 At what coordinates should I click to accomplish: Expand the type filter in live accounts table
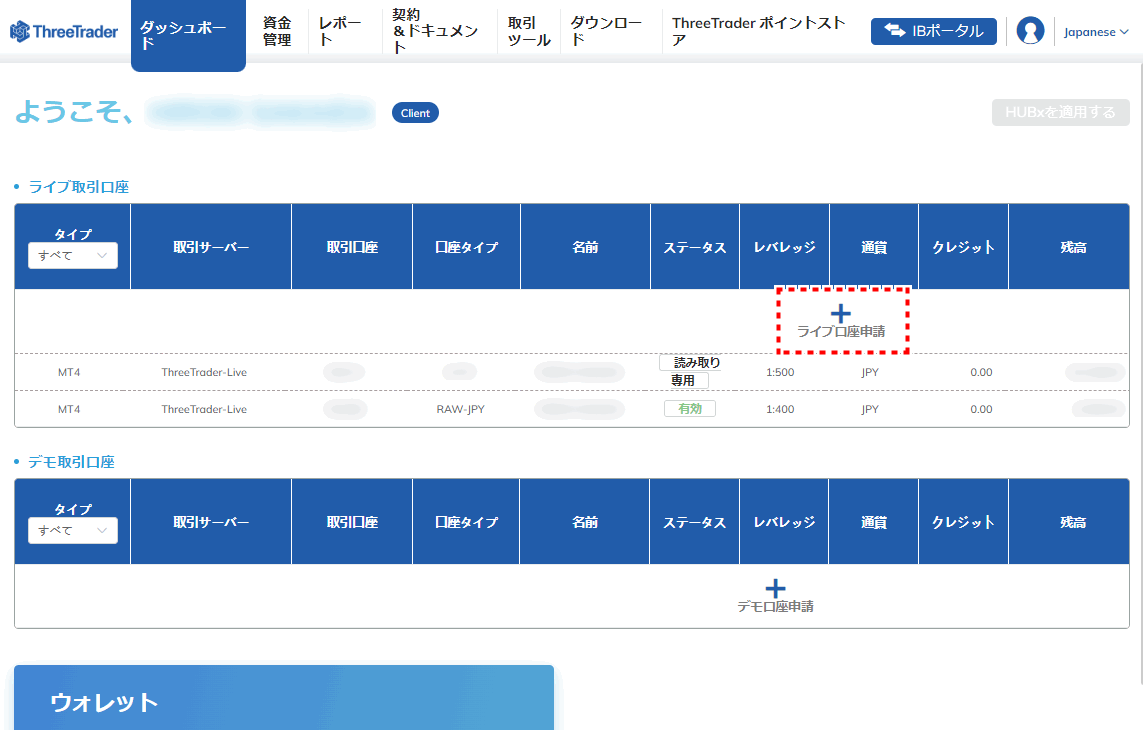point(73,255)
